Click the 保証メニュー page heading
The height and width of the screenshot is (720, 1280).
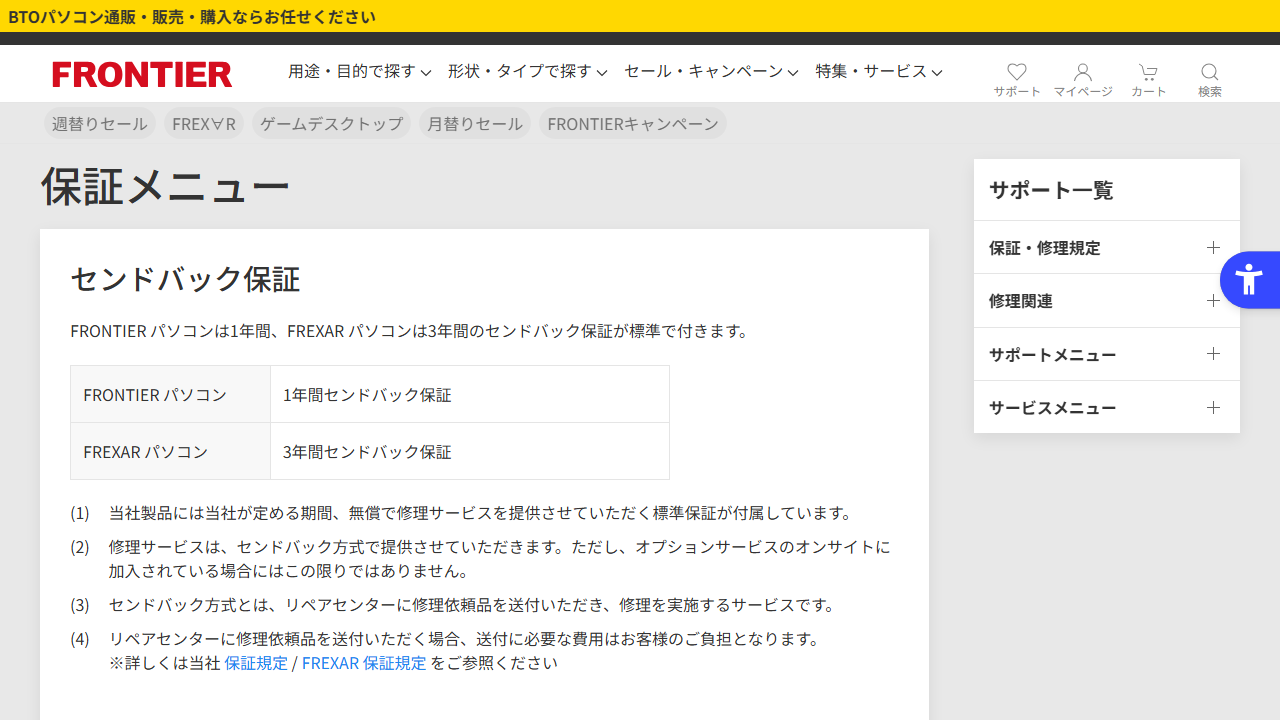coord(165,186)
